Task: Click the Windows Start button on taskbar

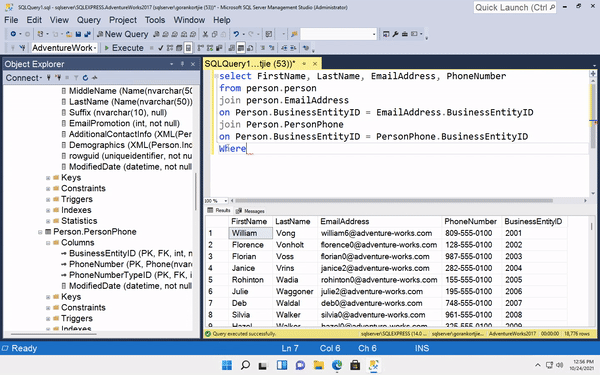Action: [227, 365]
